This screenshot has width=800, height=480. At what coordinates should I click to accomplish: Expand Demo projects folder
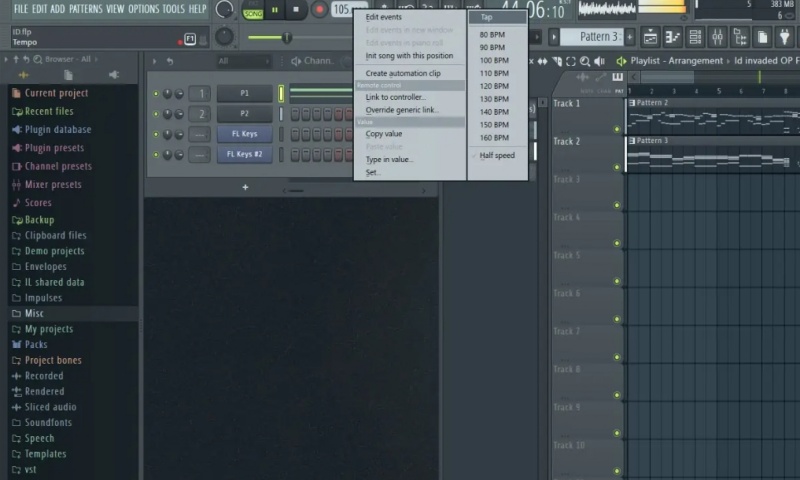pos(54,251)
